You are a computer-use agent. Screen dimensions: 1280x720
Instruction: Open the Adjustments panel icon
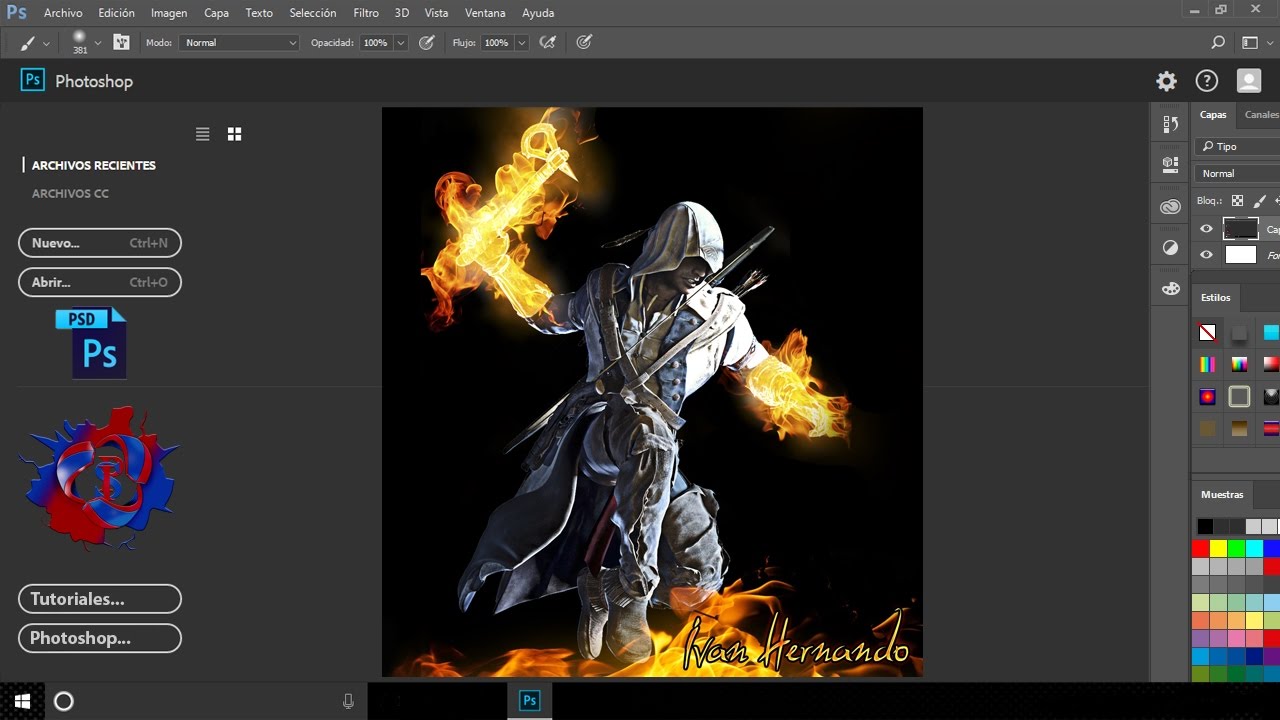(x=1170, y=248)
